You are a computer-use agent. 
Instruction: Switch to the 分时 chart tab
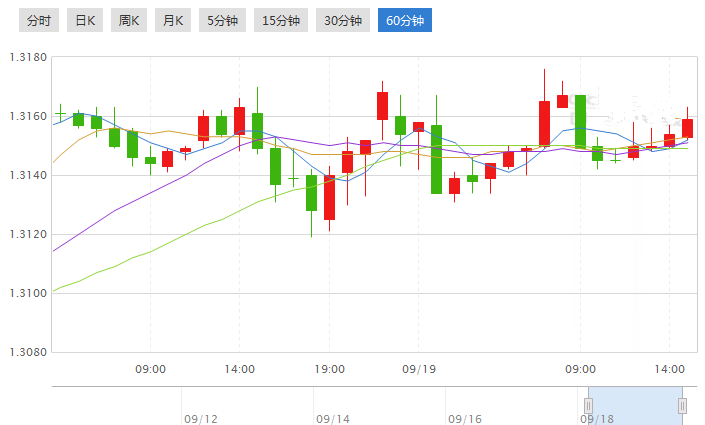coord(39,20)
